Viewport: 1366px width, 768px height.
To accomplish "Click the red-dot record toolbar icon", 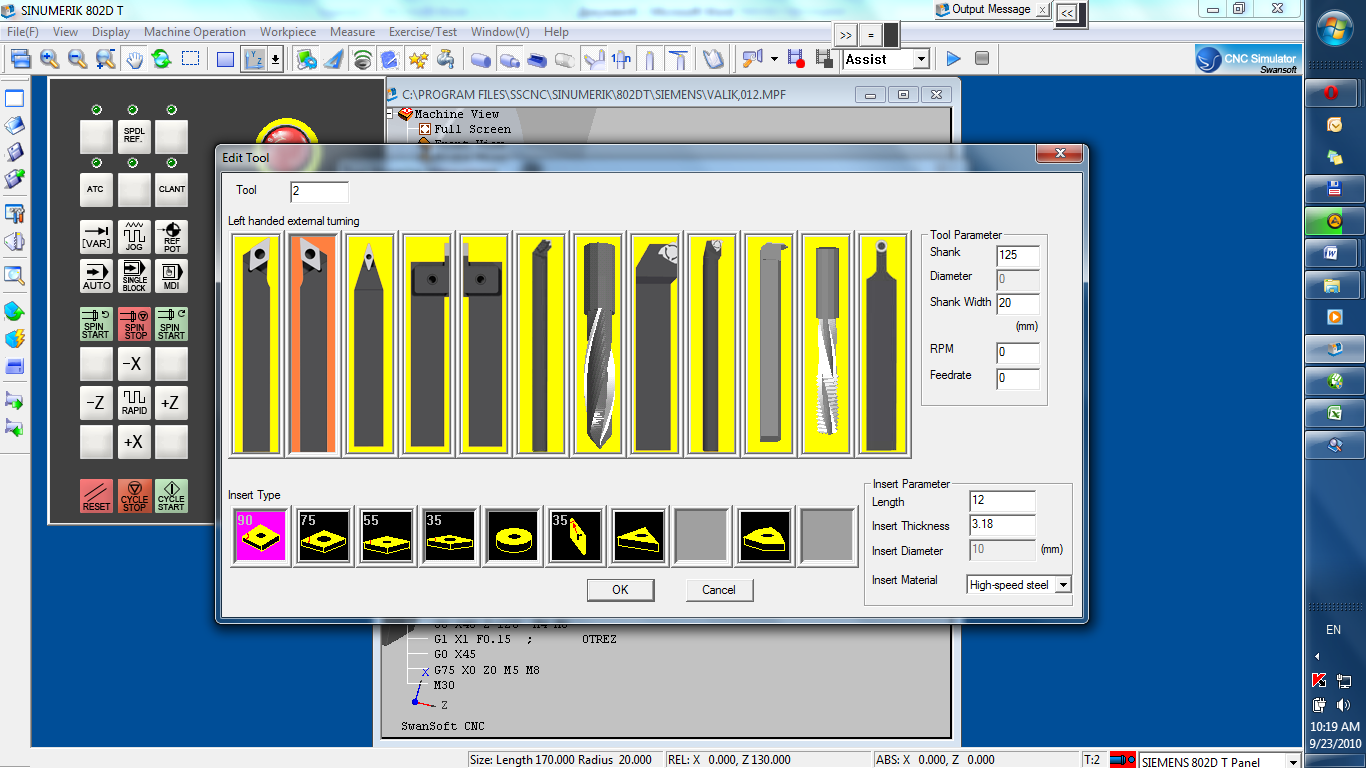I will [x=796, y=59].
